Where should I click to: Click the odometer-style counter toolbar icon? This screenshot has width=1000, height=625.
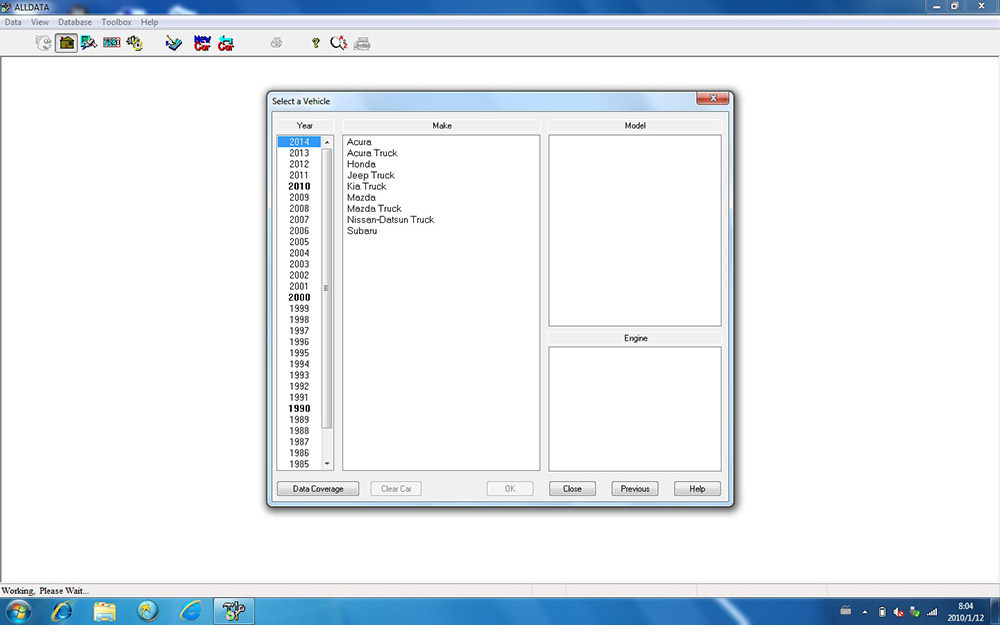[112, 43]
